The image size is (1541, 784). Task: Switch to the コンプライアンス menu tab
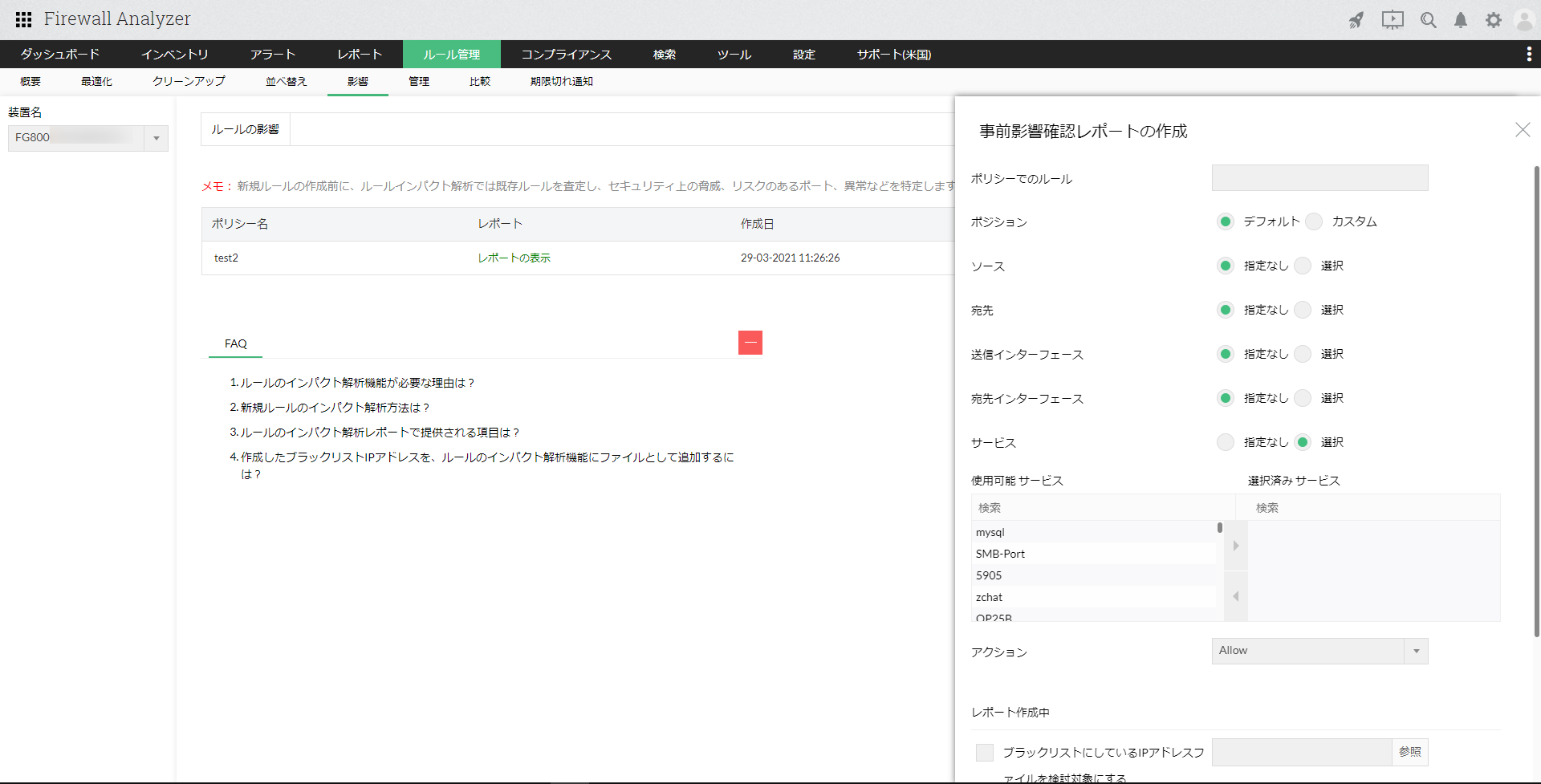click(x=566, y=55)
